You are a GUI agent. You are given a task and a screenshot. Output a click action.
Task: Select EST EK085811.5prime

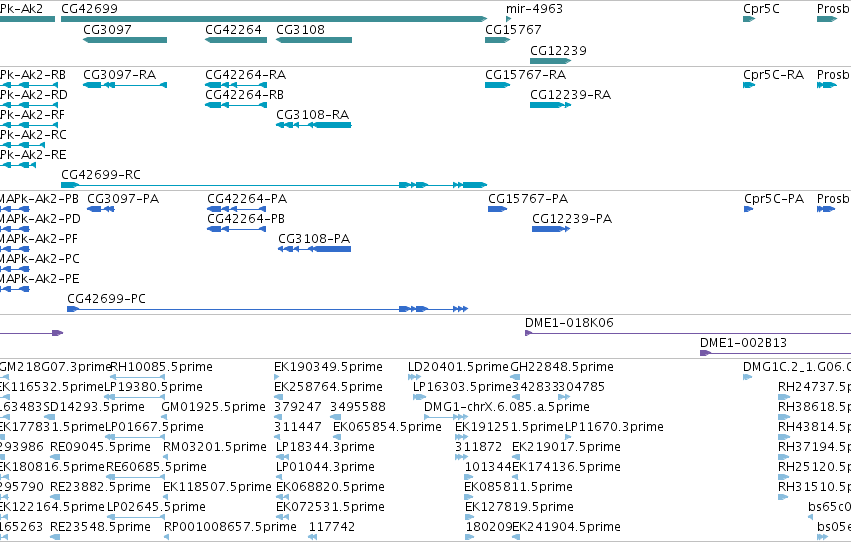coord(518,487)
